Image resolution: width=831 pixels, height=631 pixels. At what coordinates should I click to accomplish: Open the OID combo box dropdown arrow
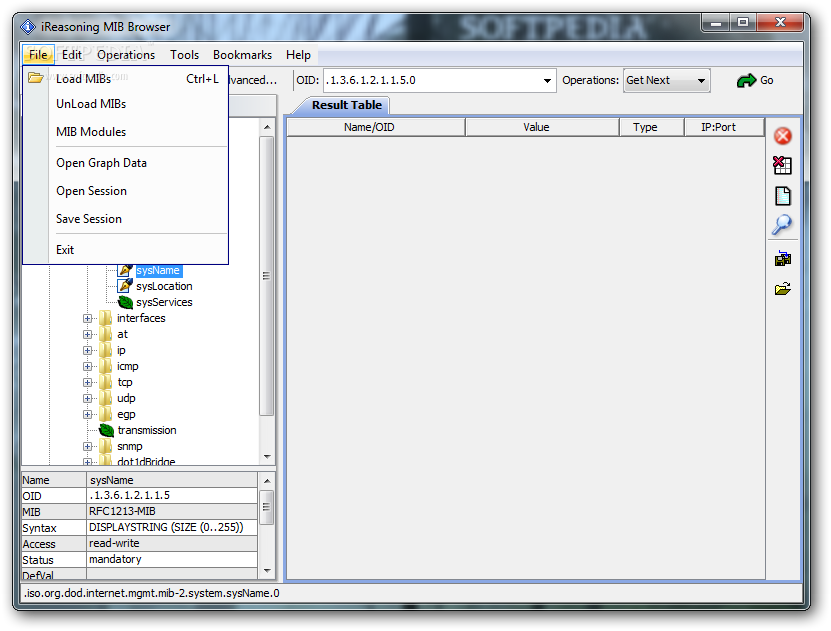[x=547, y=81]
